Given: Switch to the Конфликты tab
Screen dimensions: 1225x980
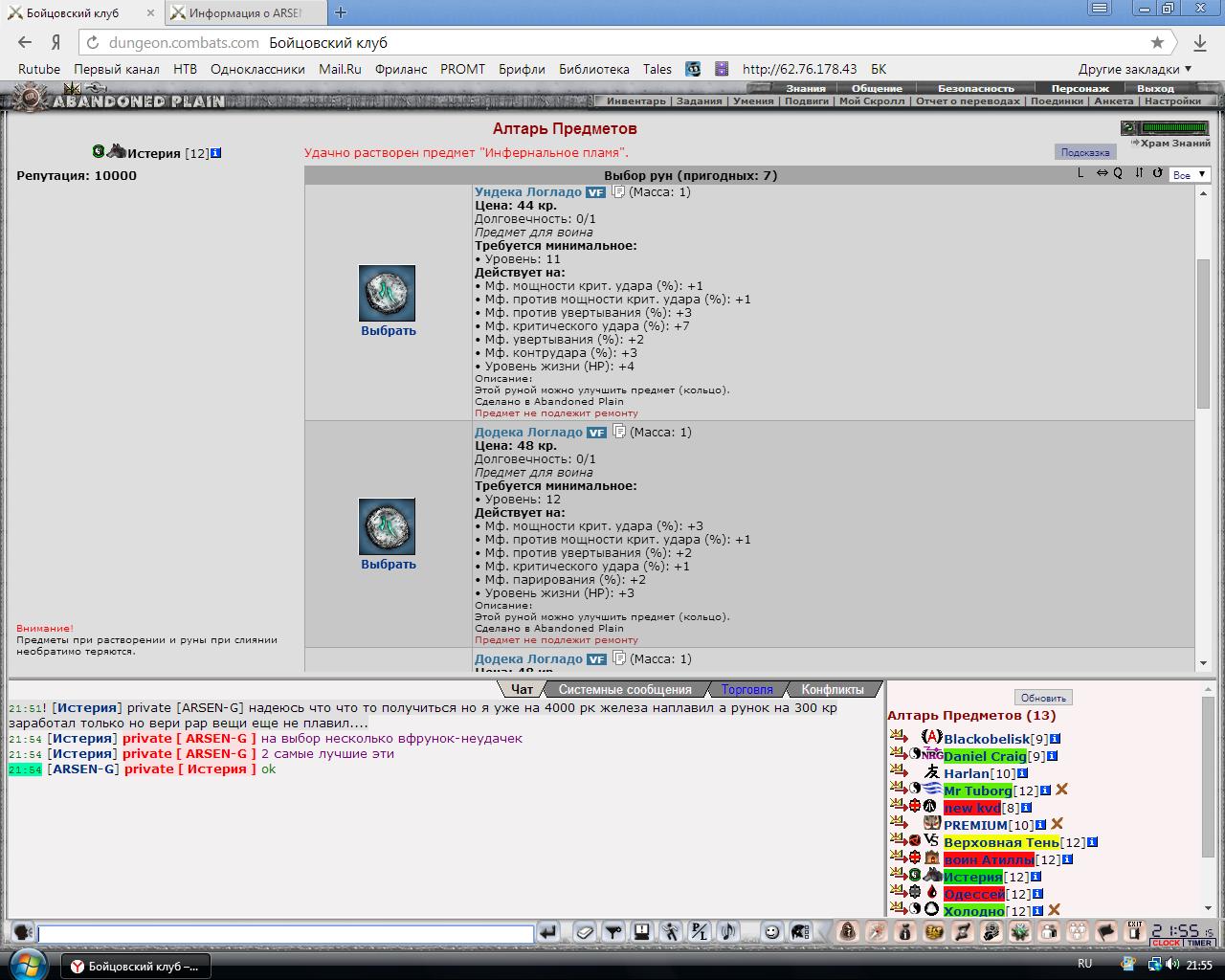Looking at the screenshot, I should [x=832, y=689].
